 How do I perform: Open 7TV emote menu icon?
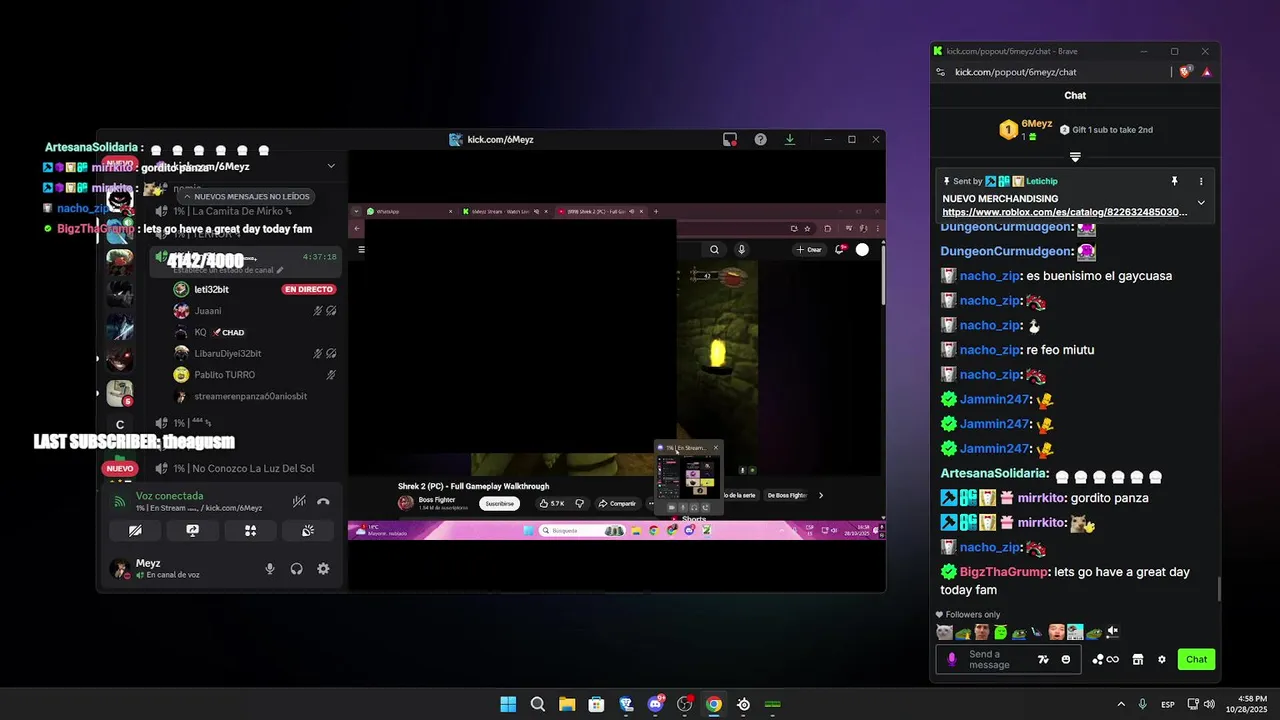[x=1044, y=659]
